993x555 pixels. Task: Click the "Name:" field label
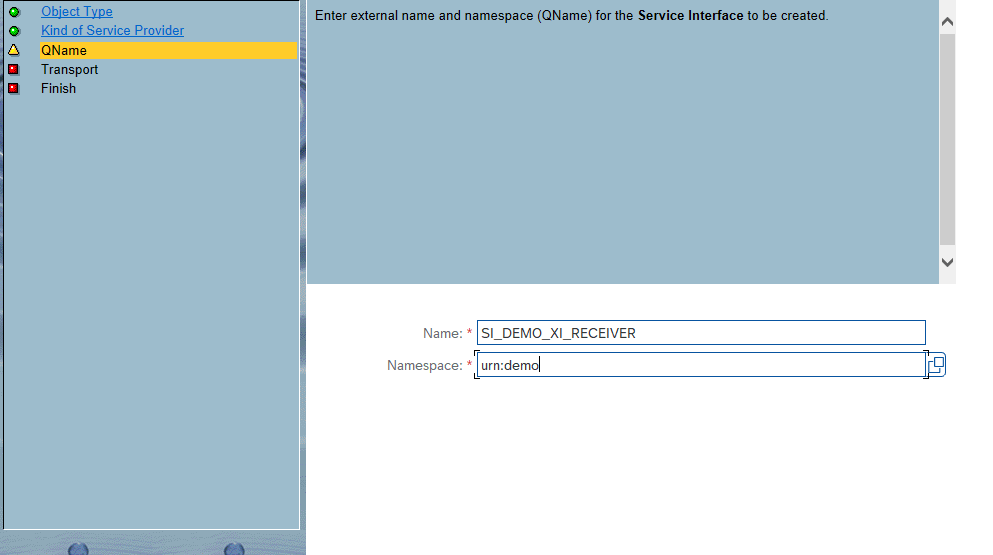pos(441,334)
